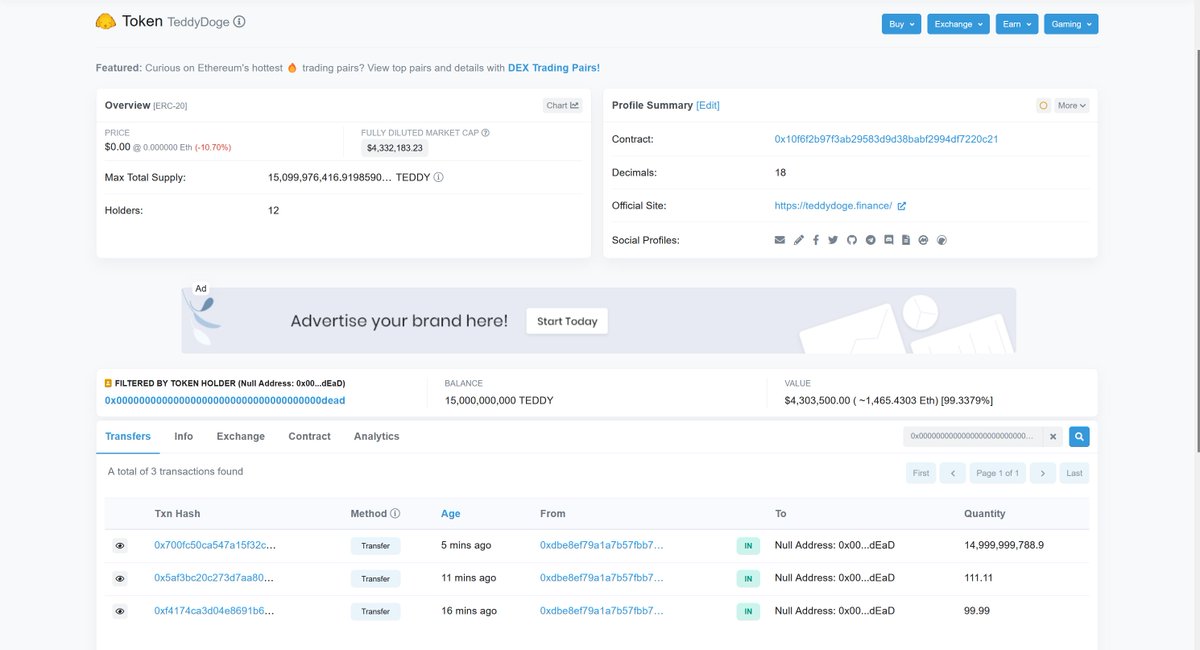The image size is (1200, 650).
Task: Open the blog pencil social icon
Action: click(x=798, y=240)
